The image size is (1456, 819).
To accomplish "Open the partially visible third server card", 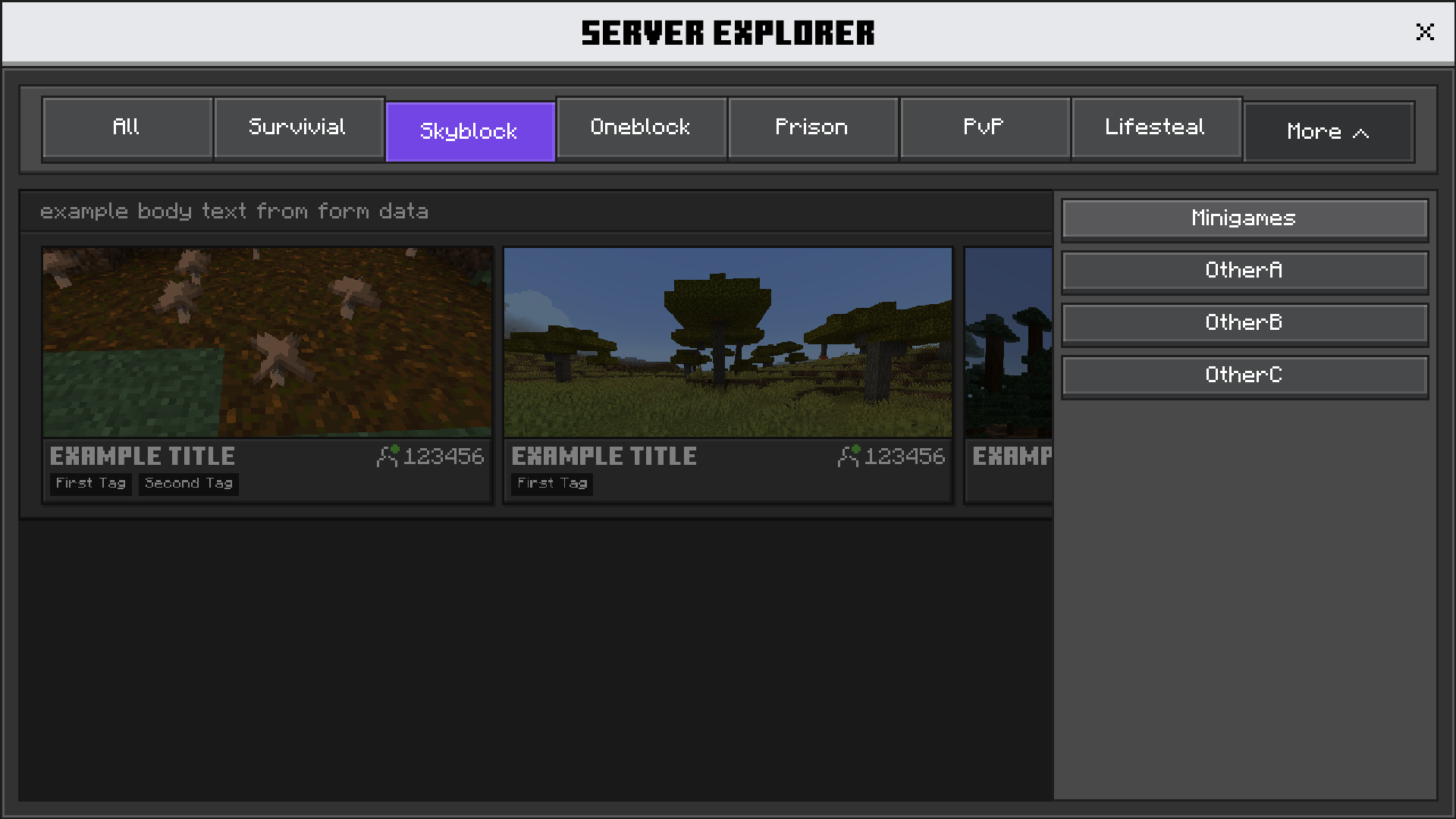I will [x=1009, y=375].
